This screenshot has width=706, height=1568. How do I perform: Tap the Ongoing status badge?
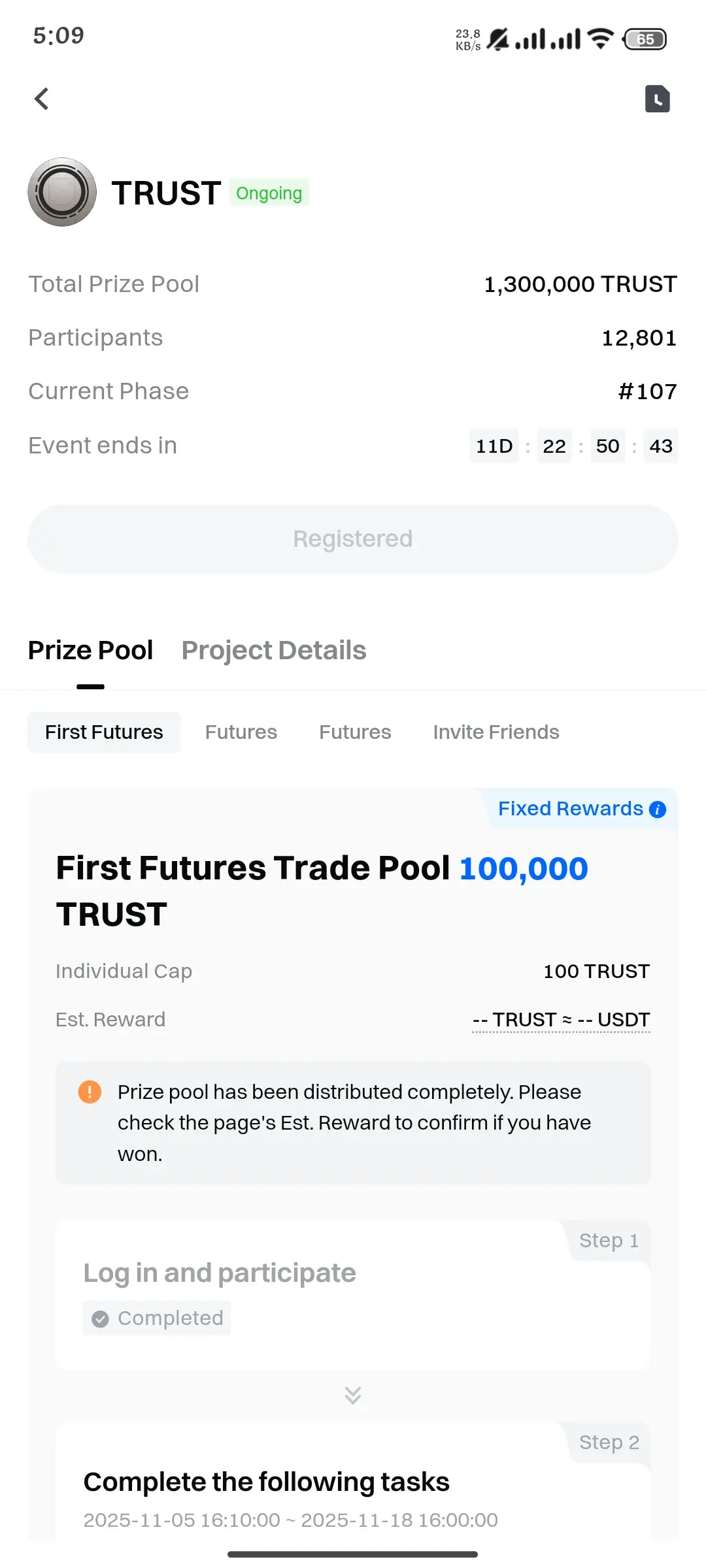pos(269,193)
